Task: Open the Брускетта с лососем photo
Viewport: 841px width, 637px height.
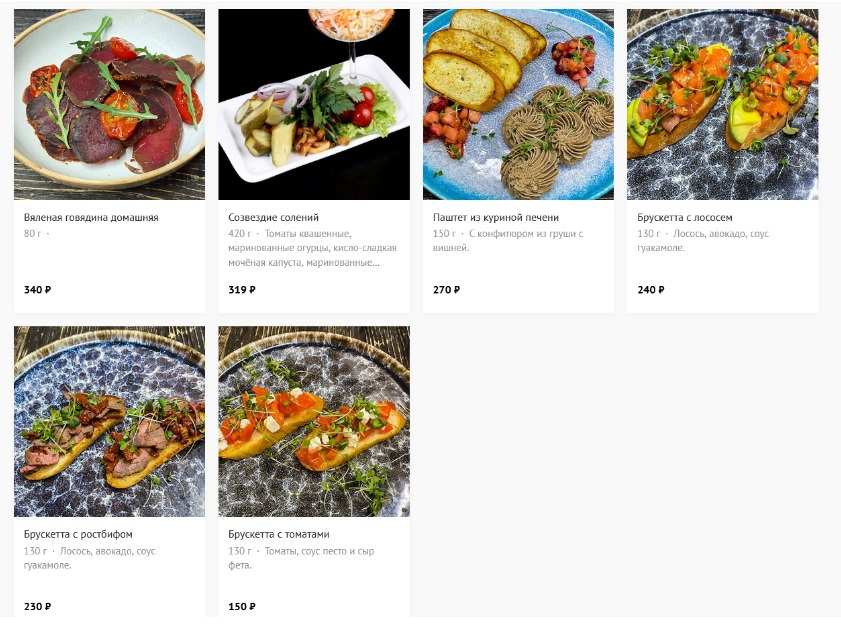Action: coord(722,105)
